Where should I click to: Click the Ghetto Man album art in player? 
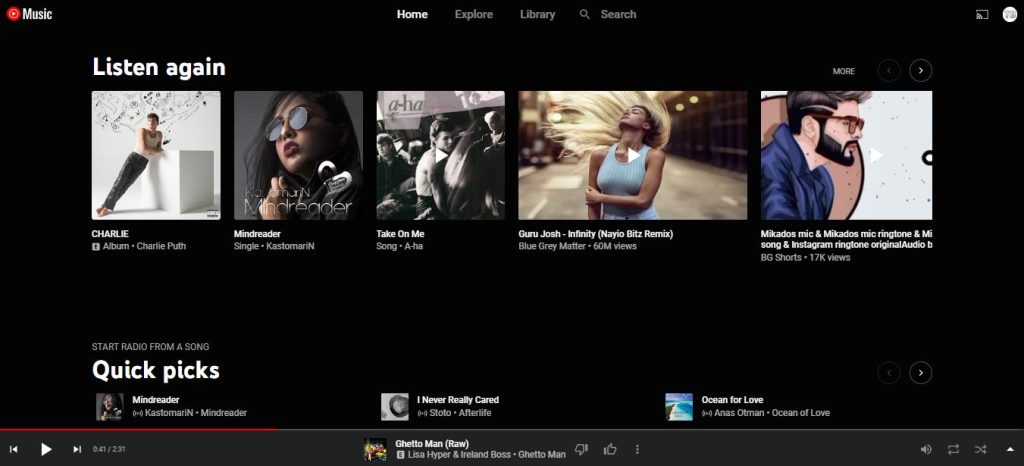coord(375,449)
